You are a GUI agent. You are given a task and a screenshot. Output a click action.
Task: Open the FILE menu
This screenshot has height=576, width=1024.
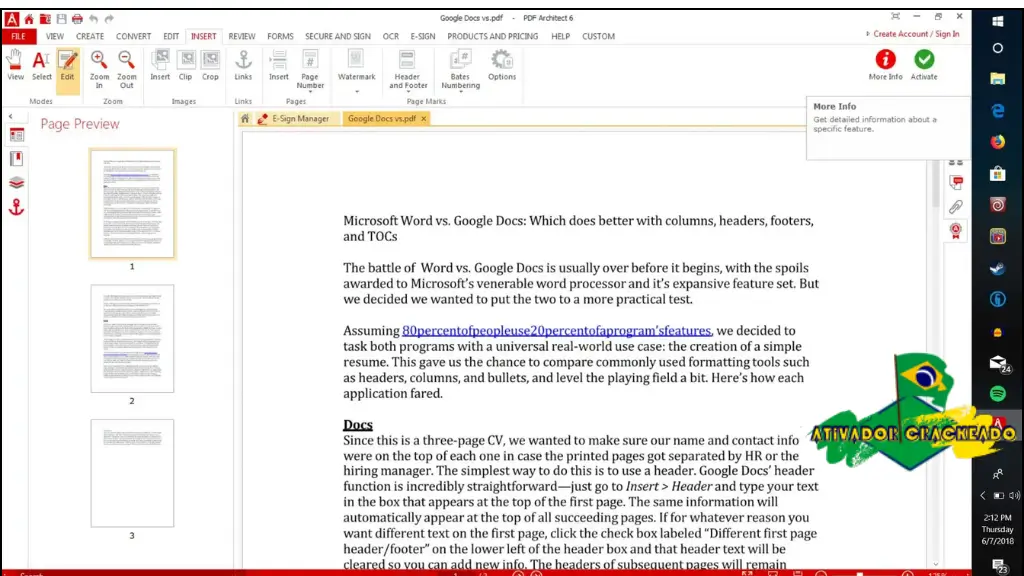click(x=18, y=37)
